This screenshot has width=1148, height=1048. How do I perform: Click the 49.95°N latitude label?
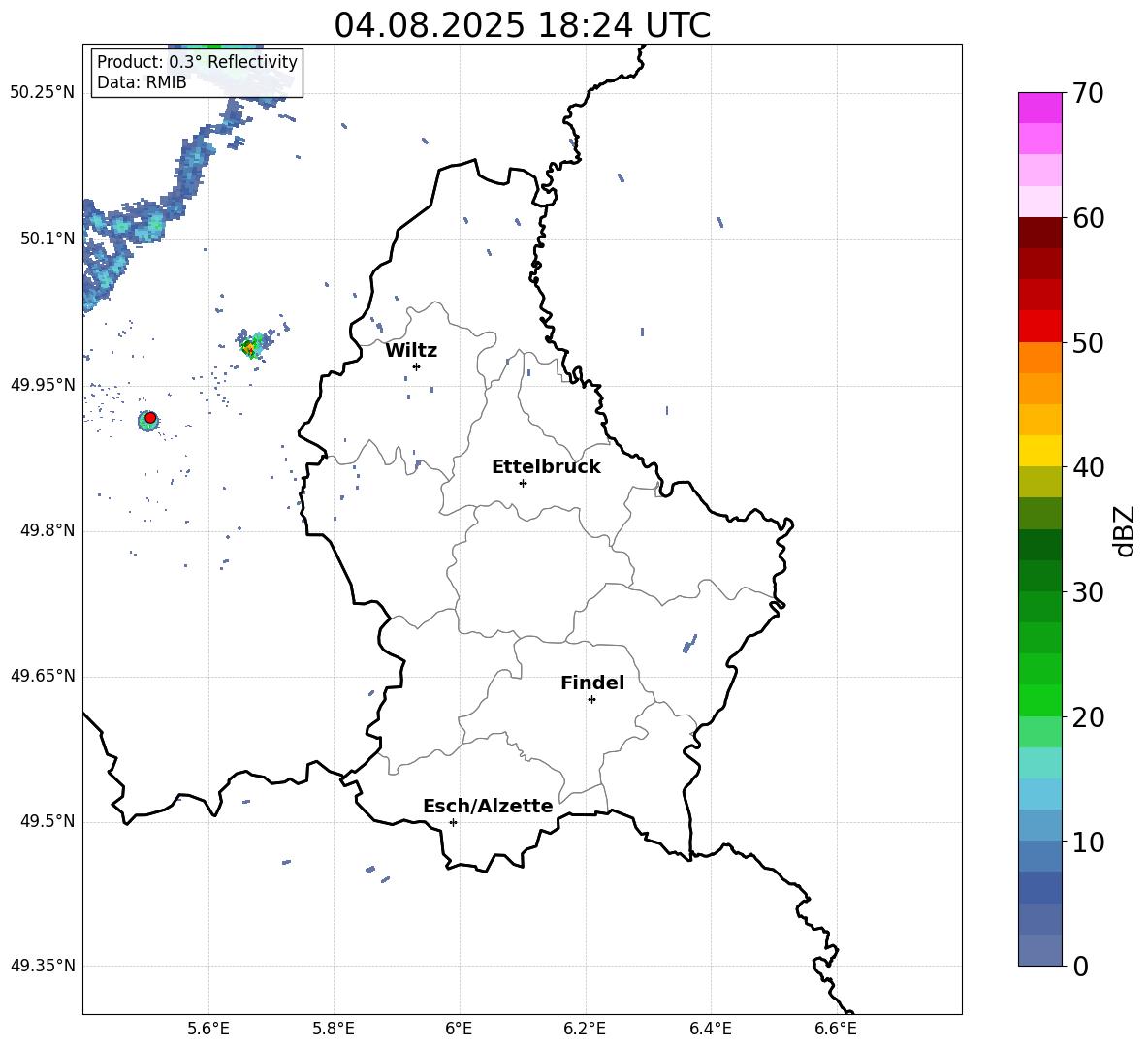click(x=43, y=385)
